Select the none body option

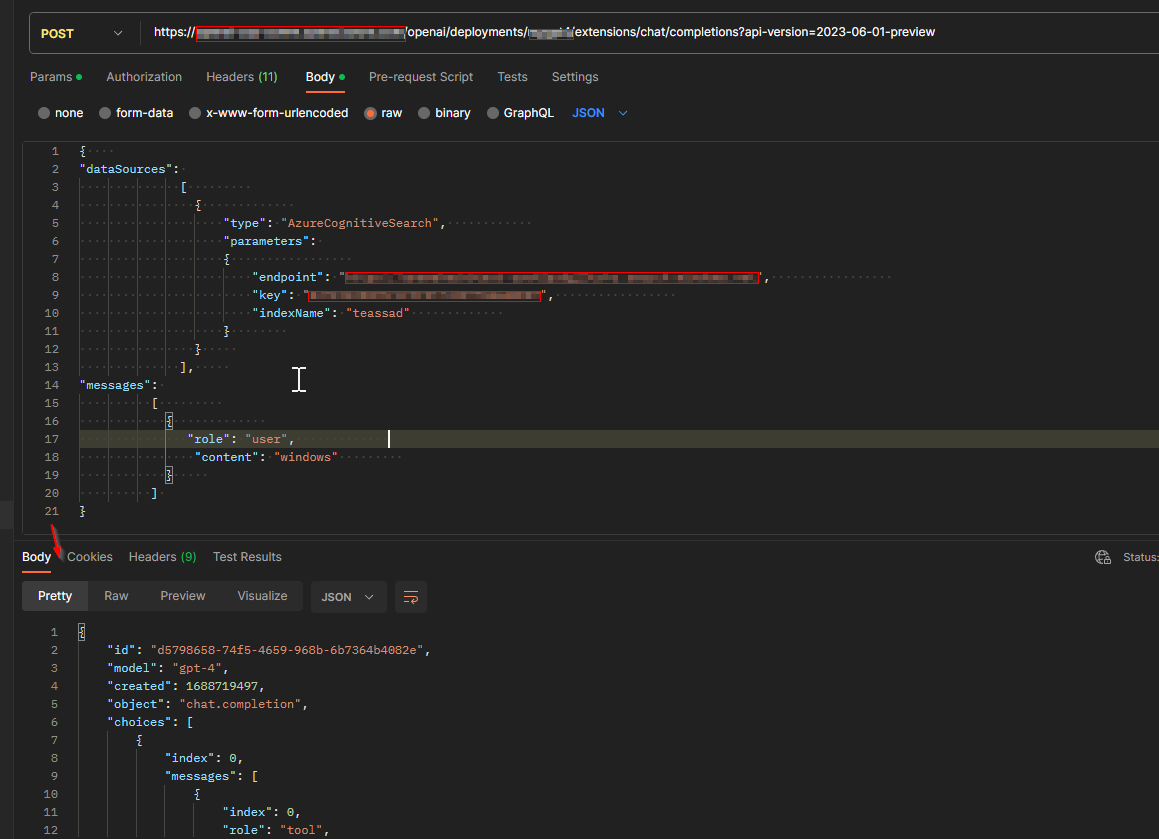[60, 113]
